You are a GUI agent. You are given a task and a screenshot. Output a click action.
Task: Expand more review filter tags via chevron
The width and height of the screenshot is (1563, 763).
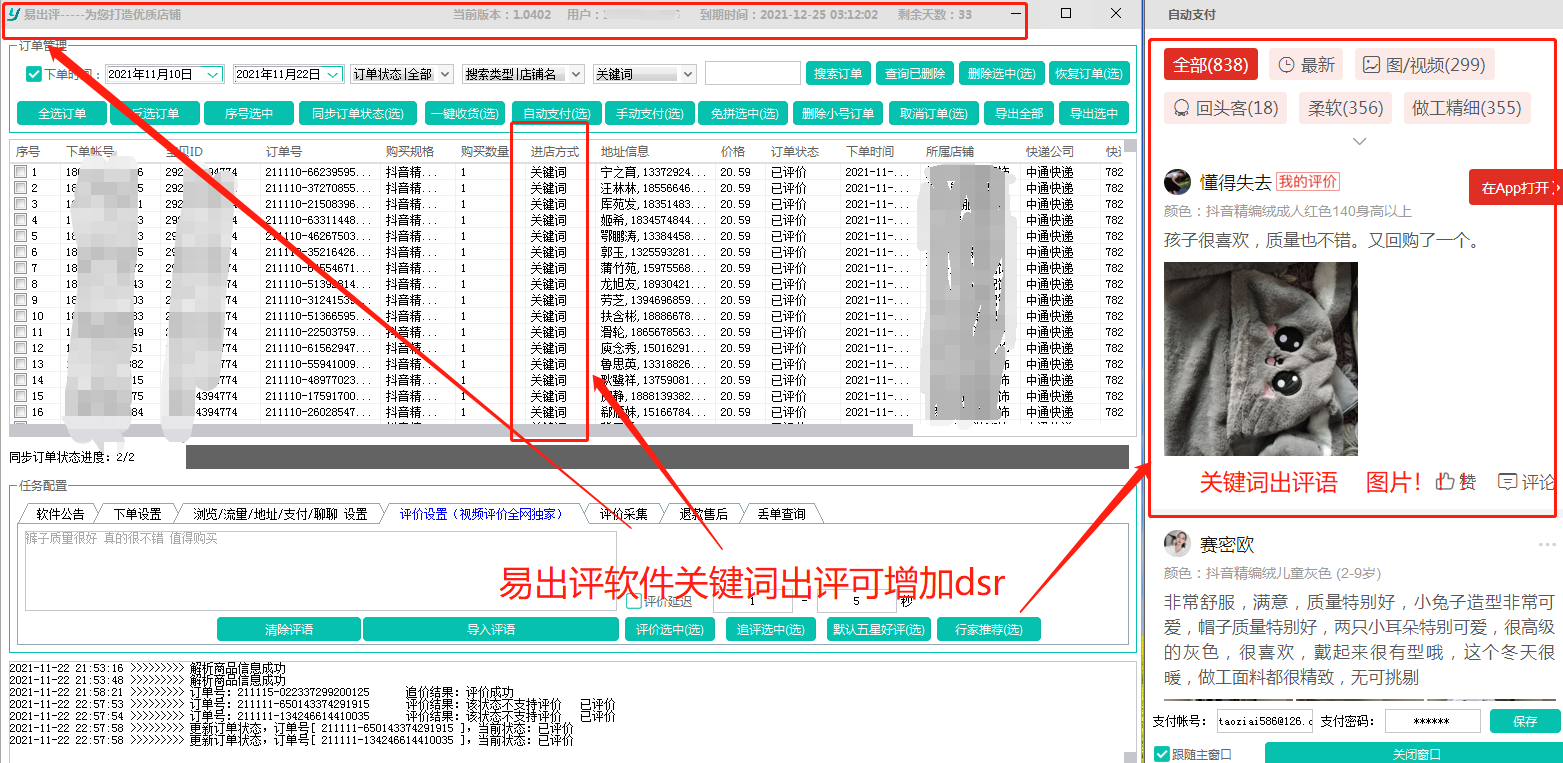pyautogui.click(x=1360, y=141)
